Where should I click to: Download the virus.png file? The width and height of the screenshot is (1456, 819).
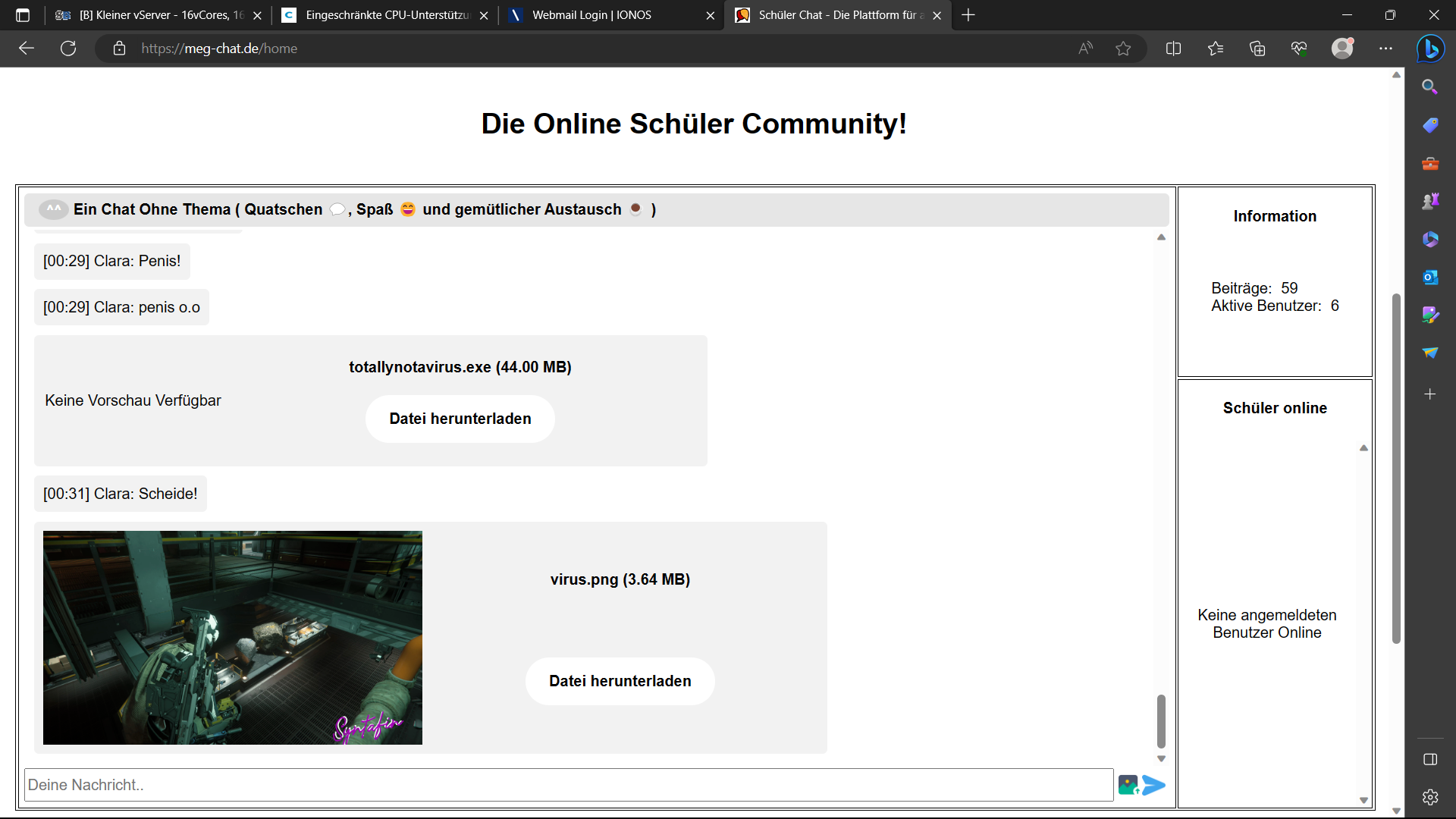tap(620, 681)
